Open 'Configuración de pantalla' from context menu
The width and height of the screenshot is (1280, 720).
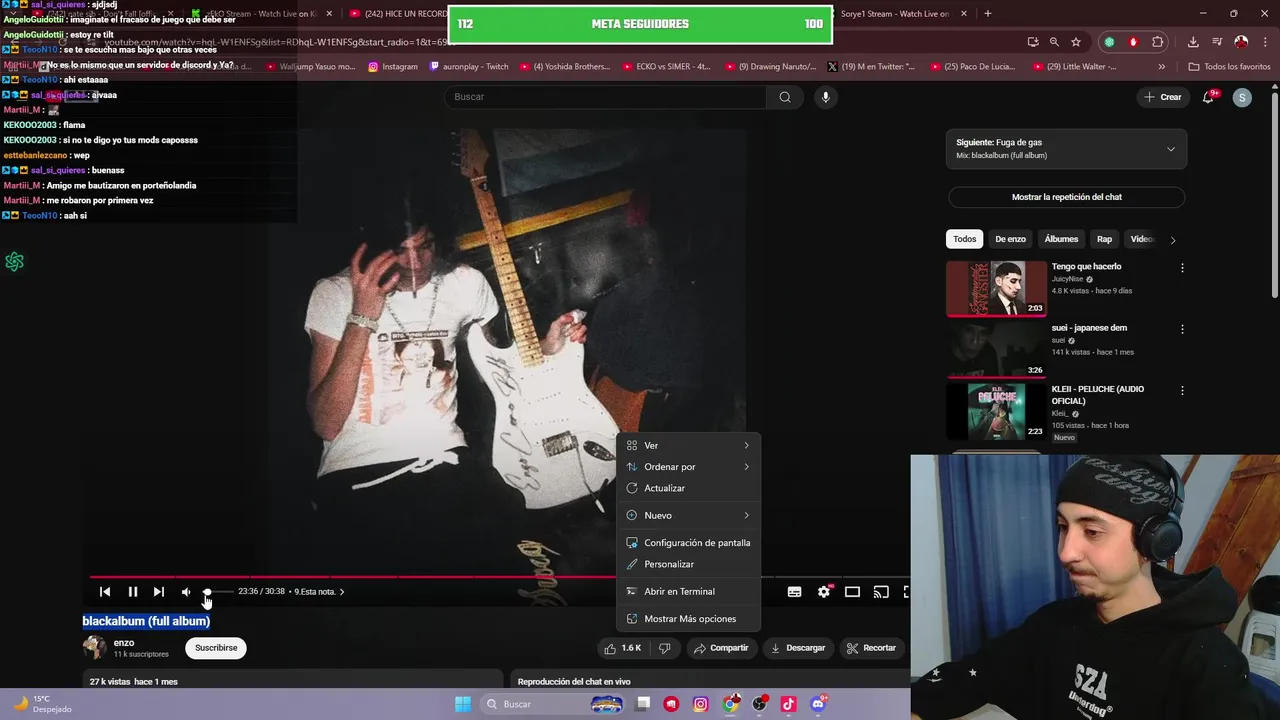688,543
